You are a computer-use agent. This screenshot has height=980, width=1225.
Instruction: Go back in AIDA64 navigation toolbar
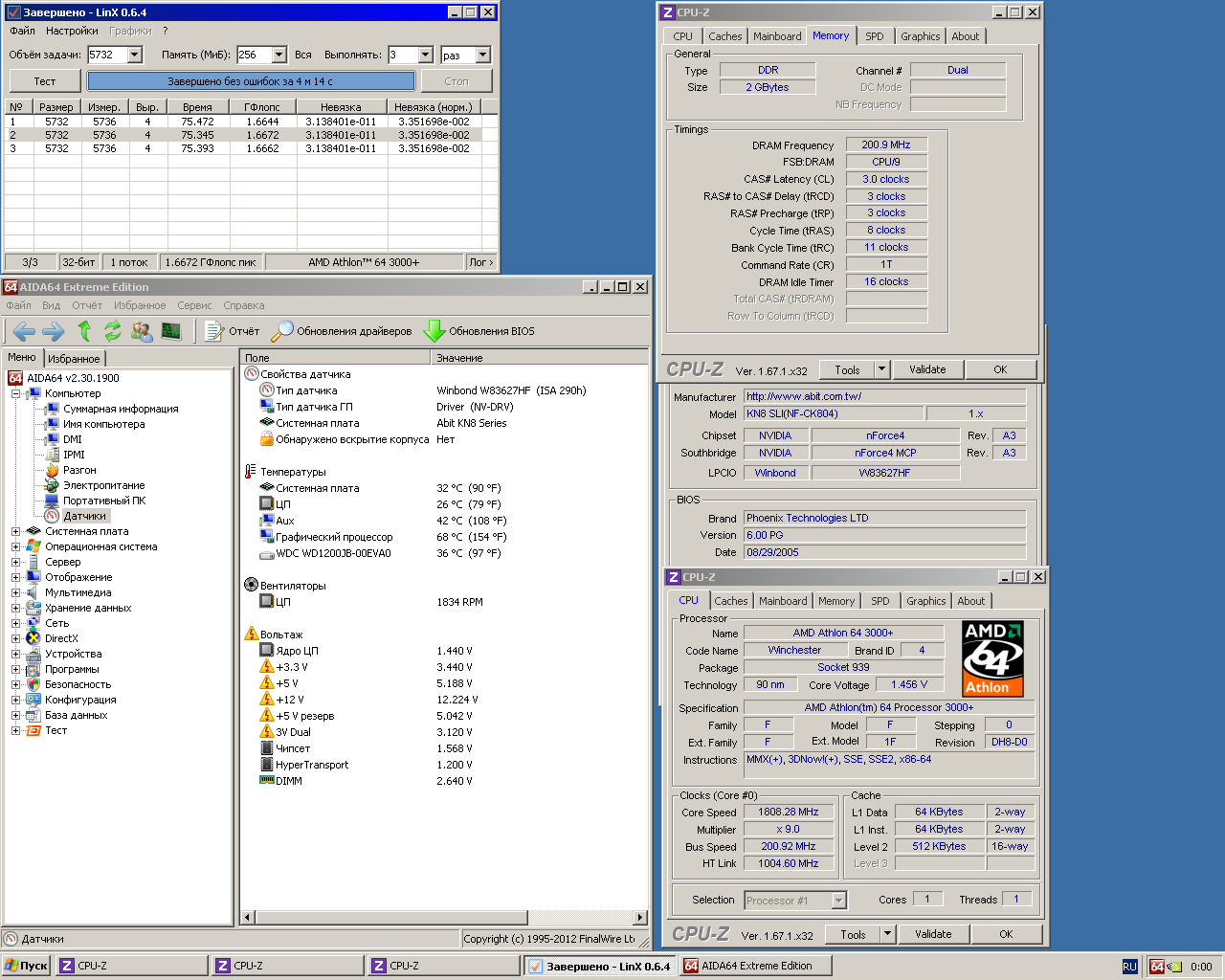[x=24, y=331]
